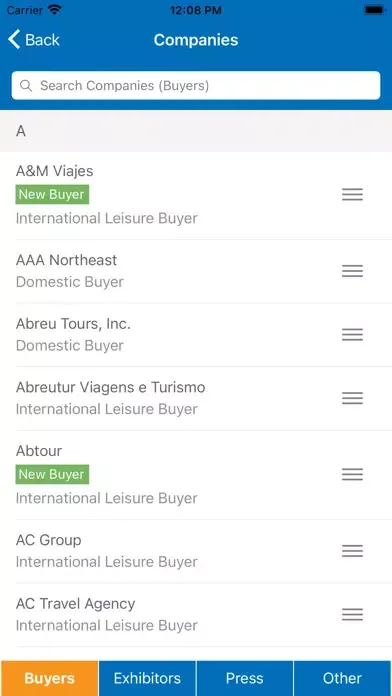The width and height of the screenshot is (392, 696).
Task: Switch to the Exhibitors tab
Action: coord(147,678)
